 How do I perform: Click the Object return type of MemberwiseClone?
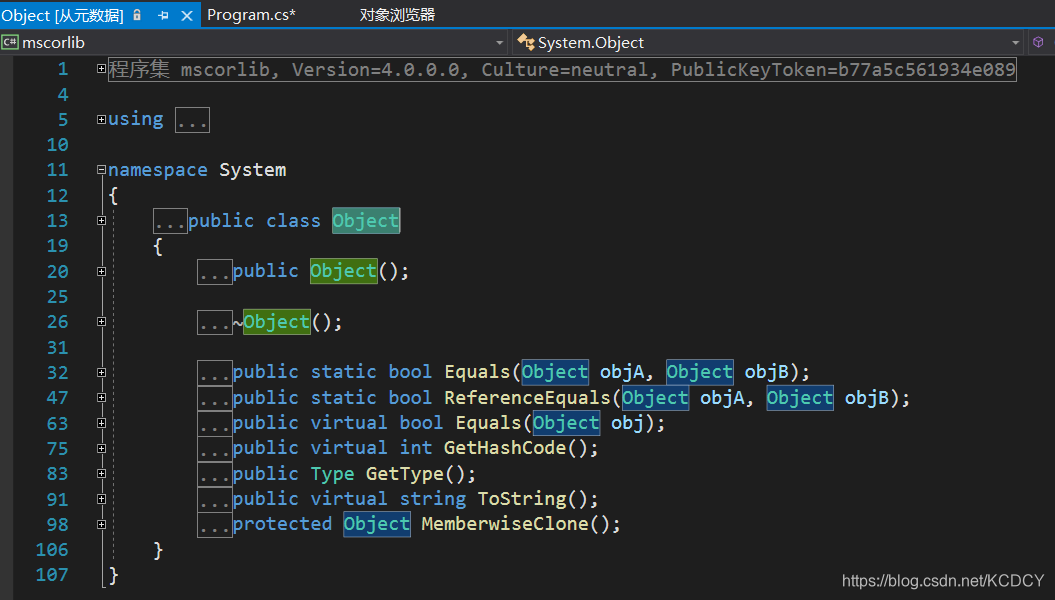[377, 524]
